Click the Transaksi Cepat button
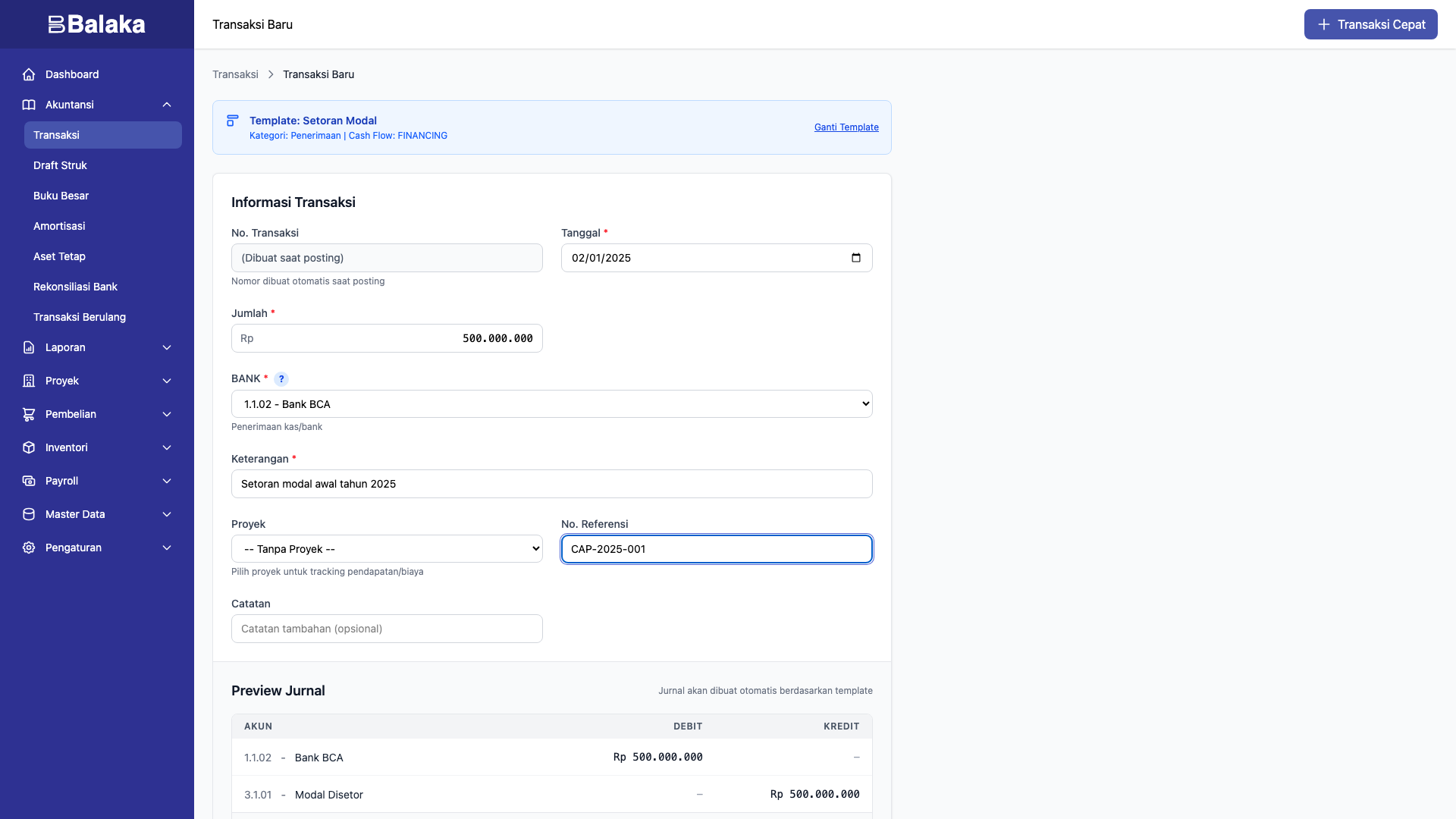Viewport: 1456px width, 819px height. click(1370, 24)
